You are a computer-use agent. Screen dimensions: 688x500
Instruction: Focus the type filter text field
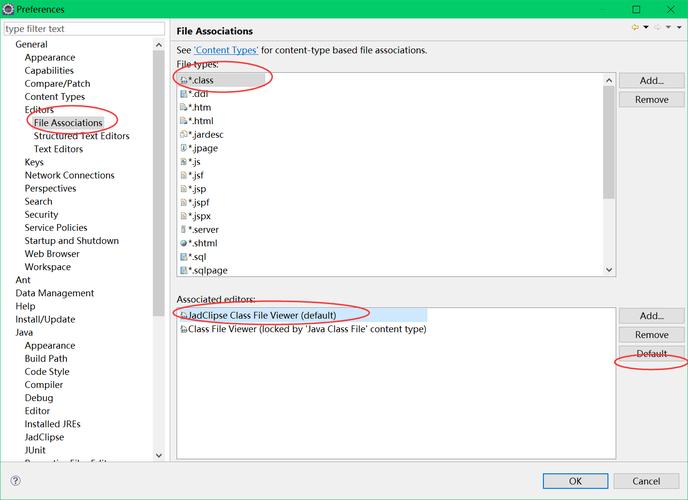(x=84, y=29)
